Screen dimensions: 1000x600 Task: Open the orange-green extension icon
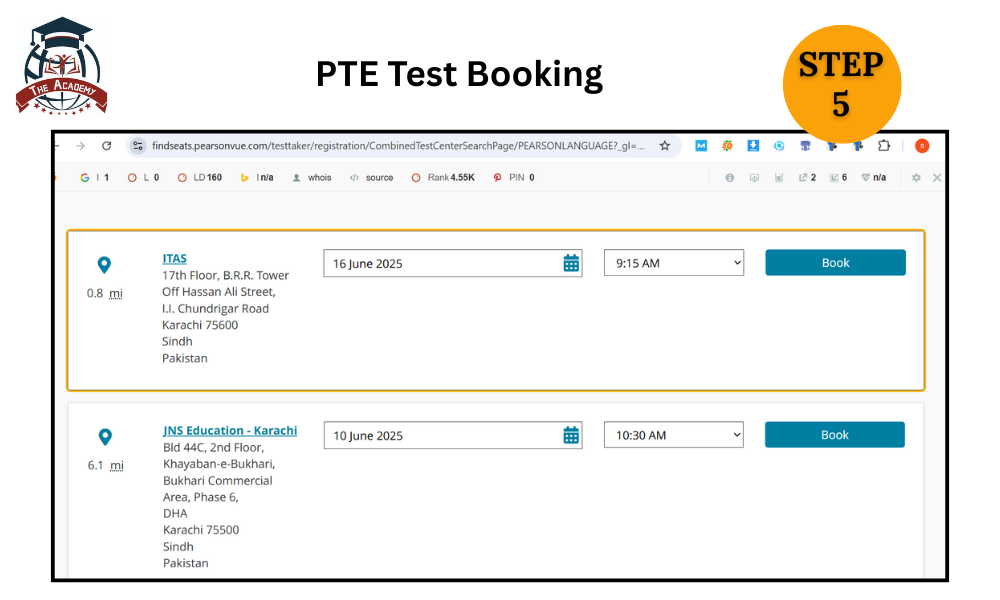click(x=727, y=146)
